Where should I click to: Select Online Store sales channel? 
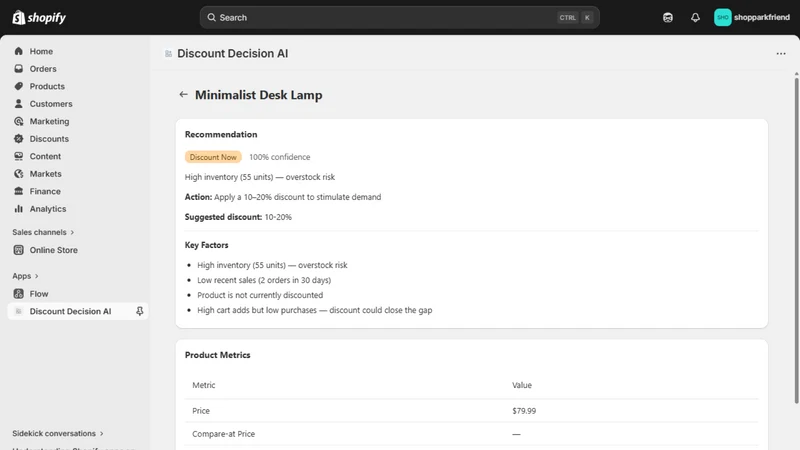(54, 250)
